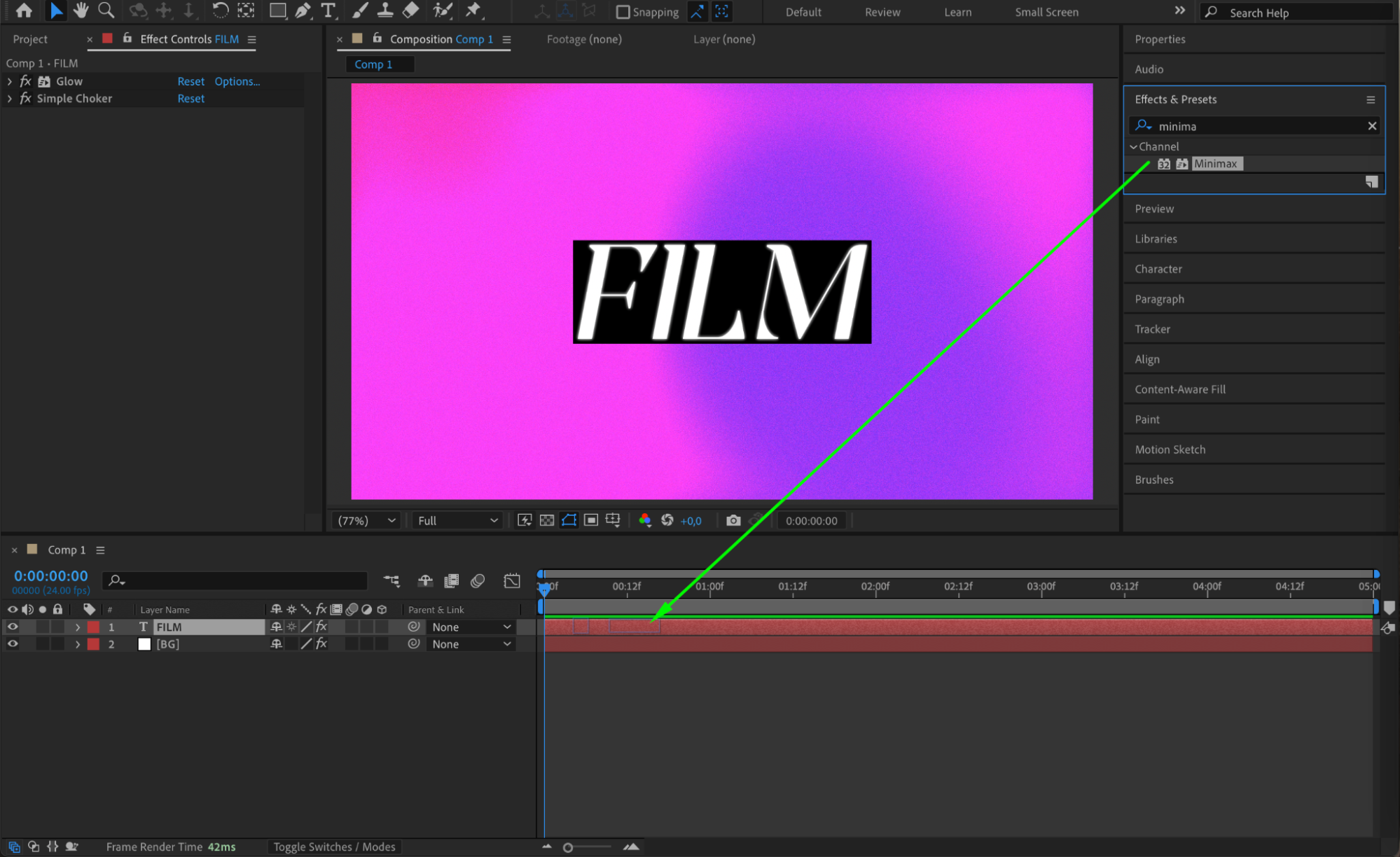Open the timeline Graph Editor icon
Image resolution: width=1400 pixels, height=857 pixels.
pos(512,580)
